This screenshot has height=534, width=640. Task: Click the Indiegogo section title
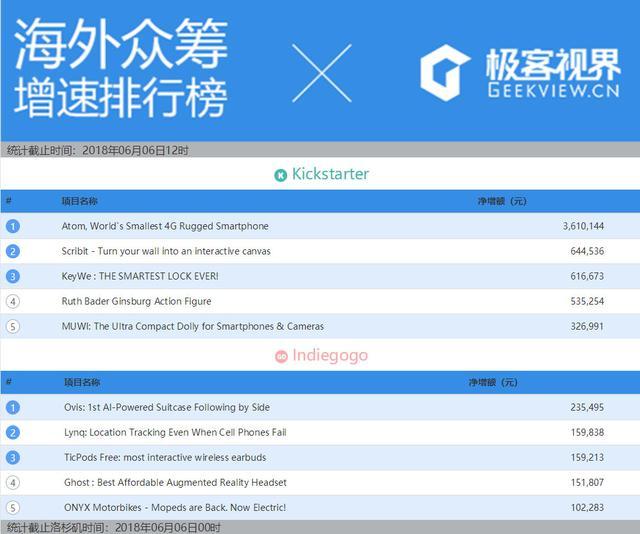(330, 355)
